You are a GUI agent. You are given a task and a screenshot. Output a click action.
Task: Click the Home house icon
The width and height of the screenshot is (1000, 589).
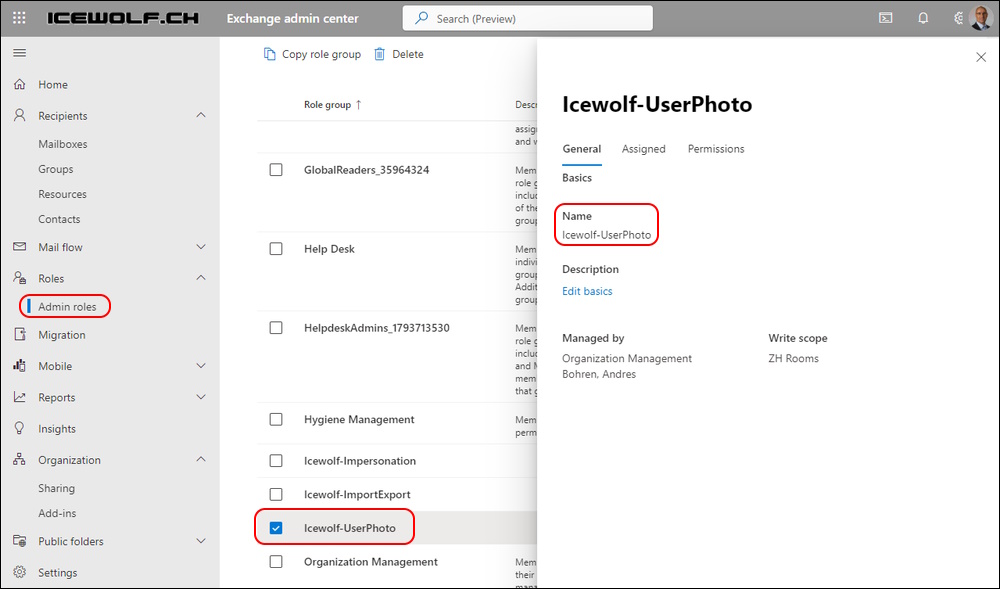pyautogui.click(x=20, y=84)
